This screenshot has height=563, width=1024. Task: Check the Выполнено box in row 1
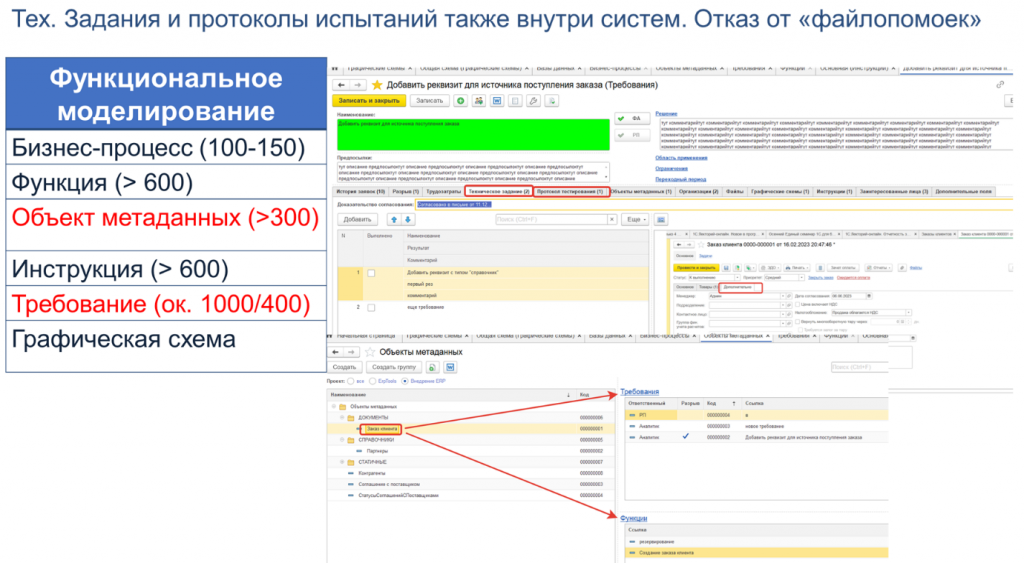point(371,273)
